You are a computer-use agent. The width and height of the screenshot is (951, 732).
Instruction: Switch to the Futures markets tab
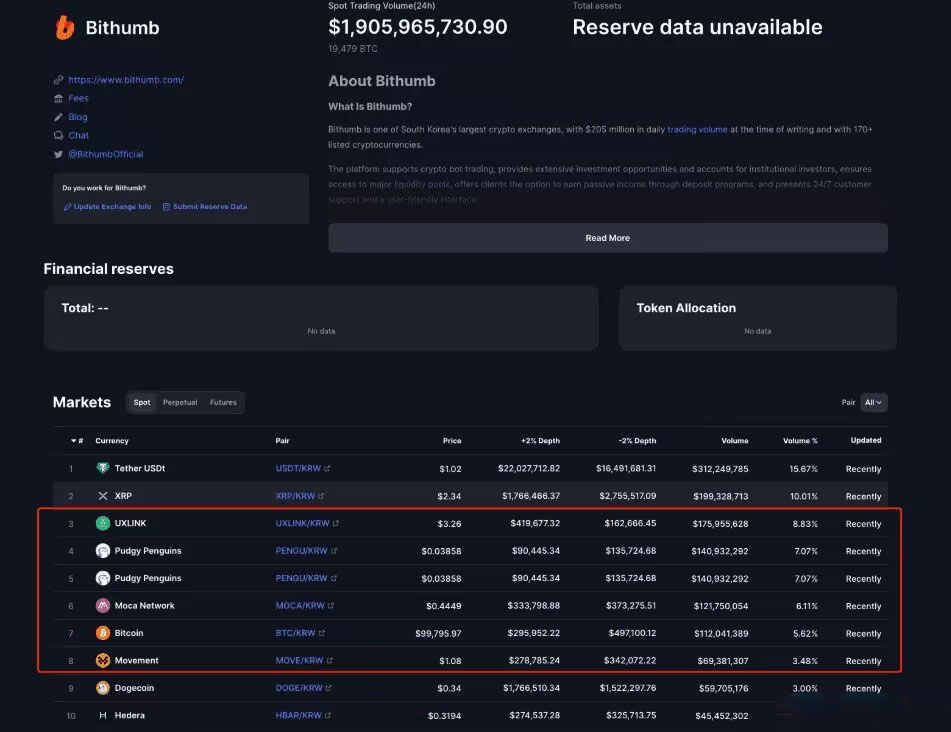tap(223, 403)
